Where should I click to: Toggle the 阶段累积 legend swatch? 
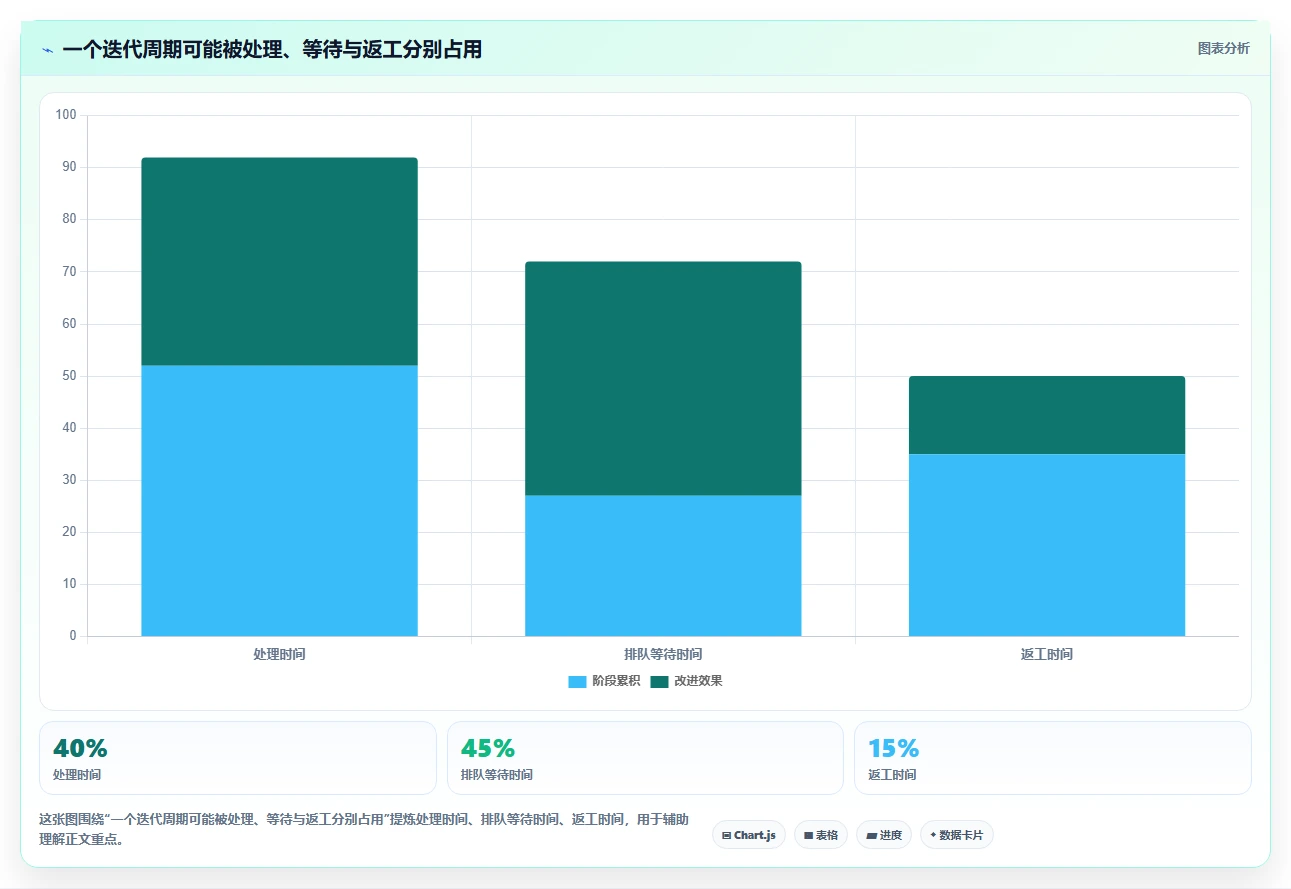coord(577,681)
